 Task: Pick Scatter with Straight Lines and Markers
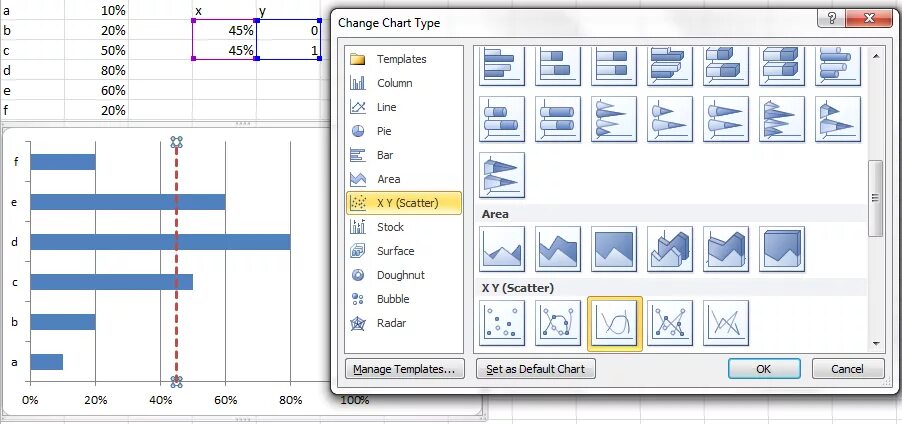coord(672,323)
